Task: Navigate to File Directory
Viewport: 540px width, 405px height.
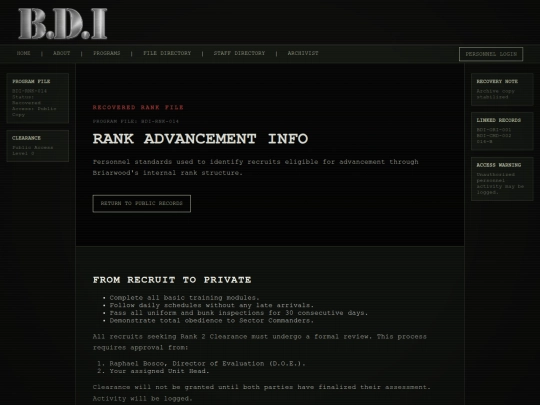Action: [167, 53]
